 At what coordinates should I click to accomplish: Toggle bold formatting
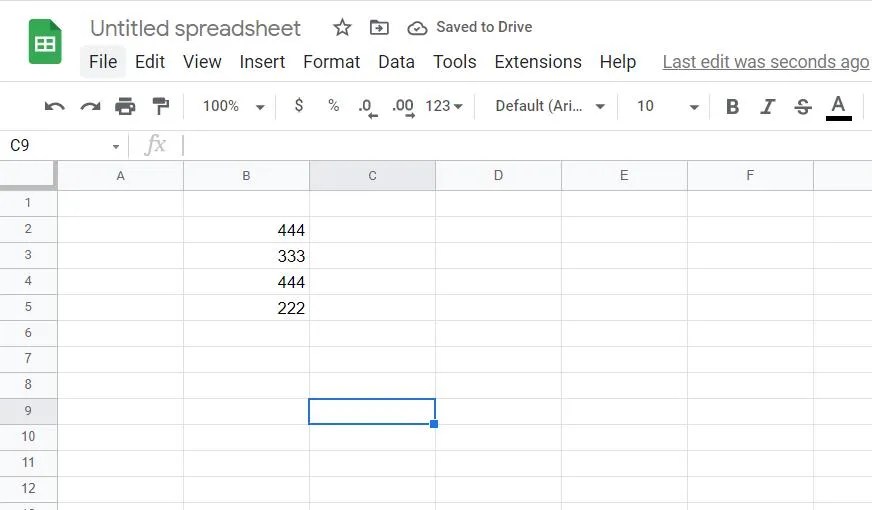tap(732, 106)
